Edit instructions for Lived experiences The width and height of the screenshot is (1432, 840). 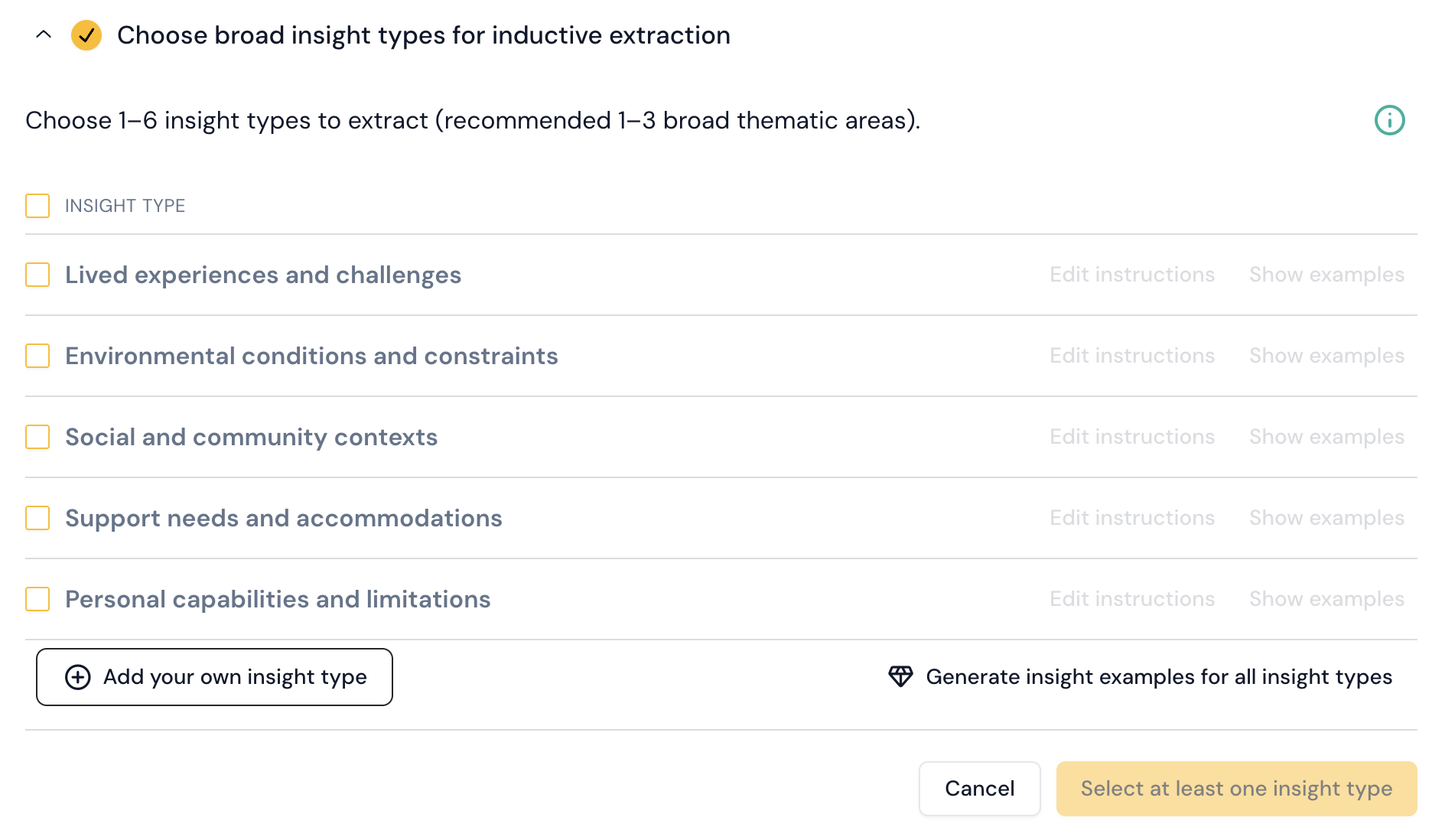pos(1131,275)
